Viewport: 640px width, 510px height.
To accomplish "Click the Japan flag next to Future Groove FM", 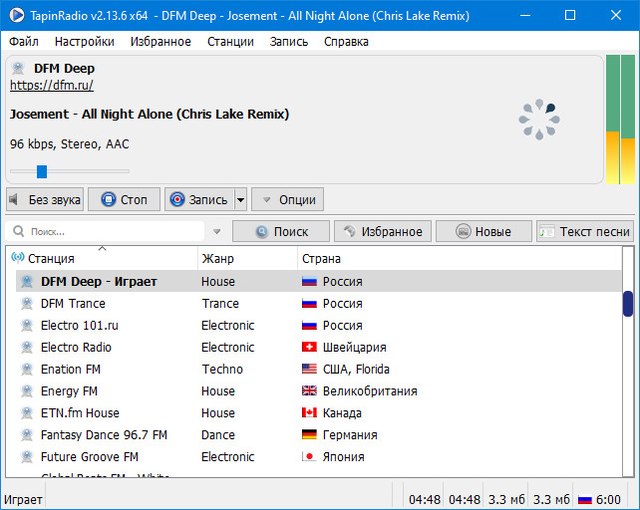I will (x=309, y=457).
